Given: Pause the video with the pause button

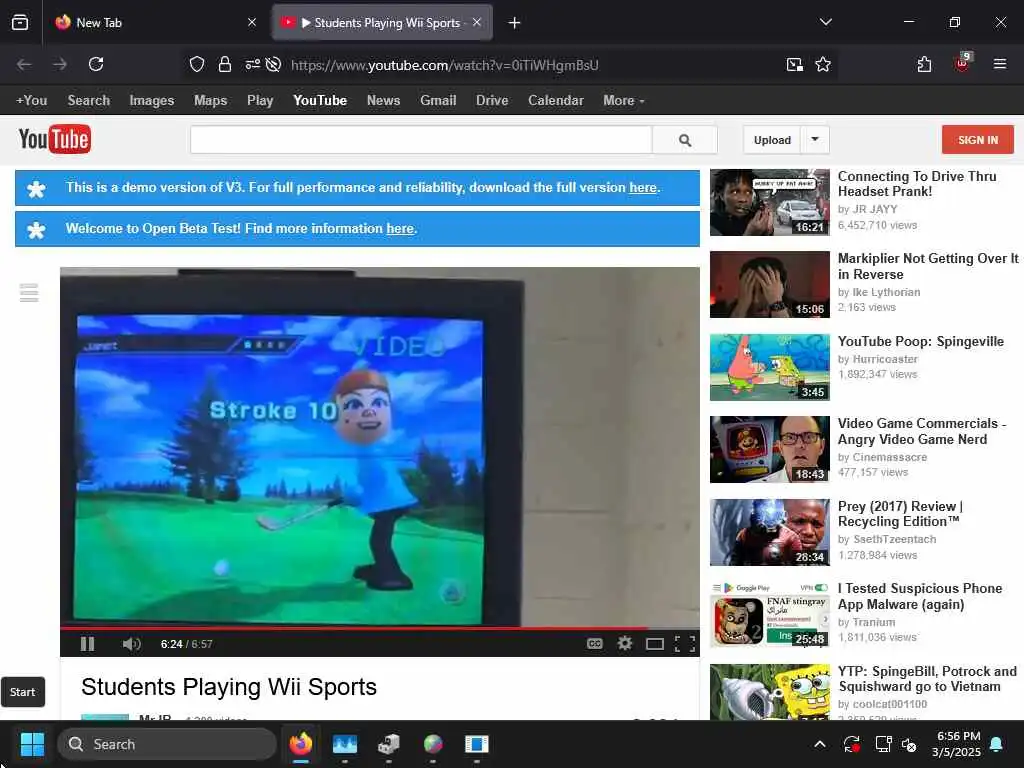Looking at the screenshot, I should pos(88,644).
